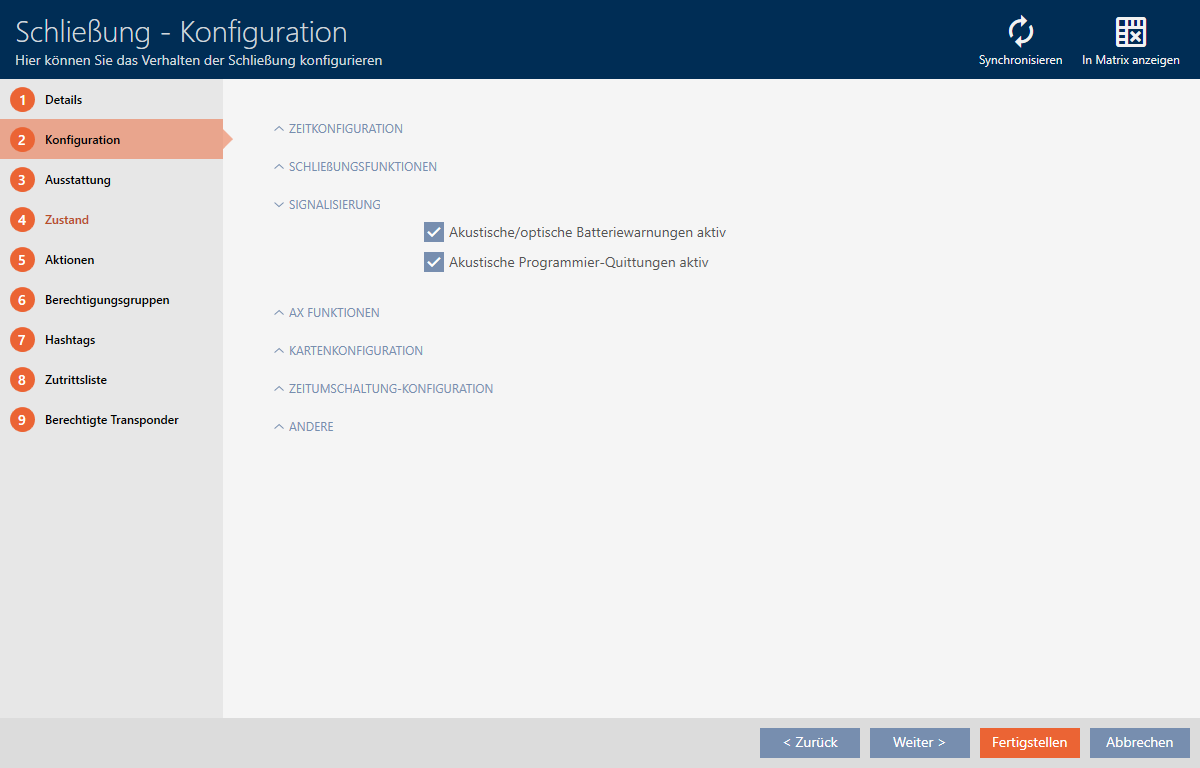
Task: Uncheck Akustische Programmier-Quittungen aktiv
Action: (x=434, y=262)
